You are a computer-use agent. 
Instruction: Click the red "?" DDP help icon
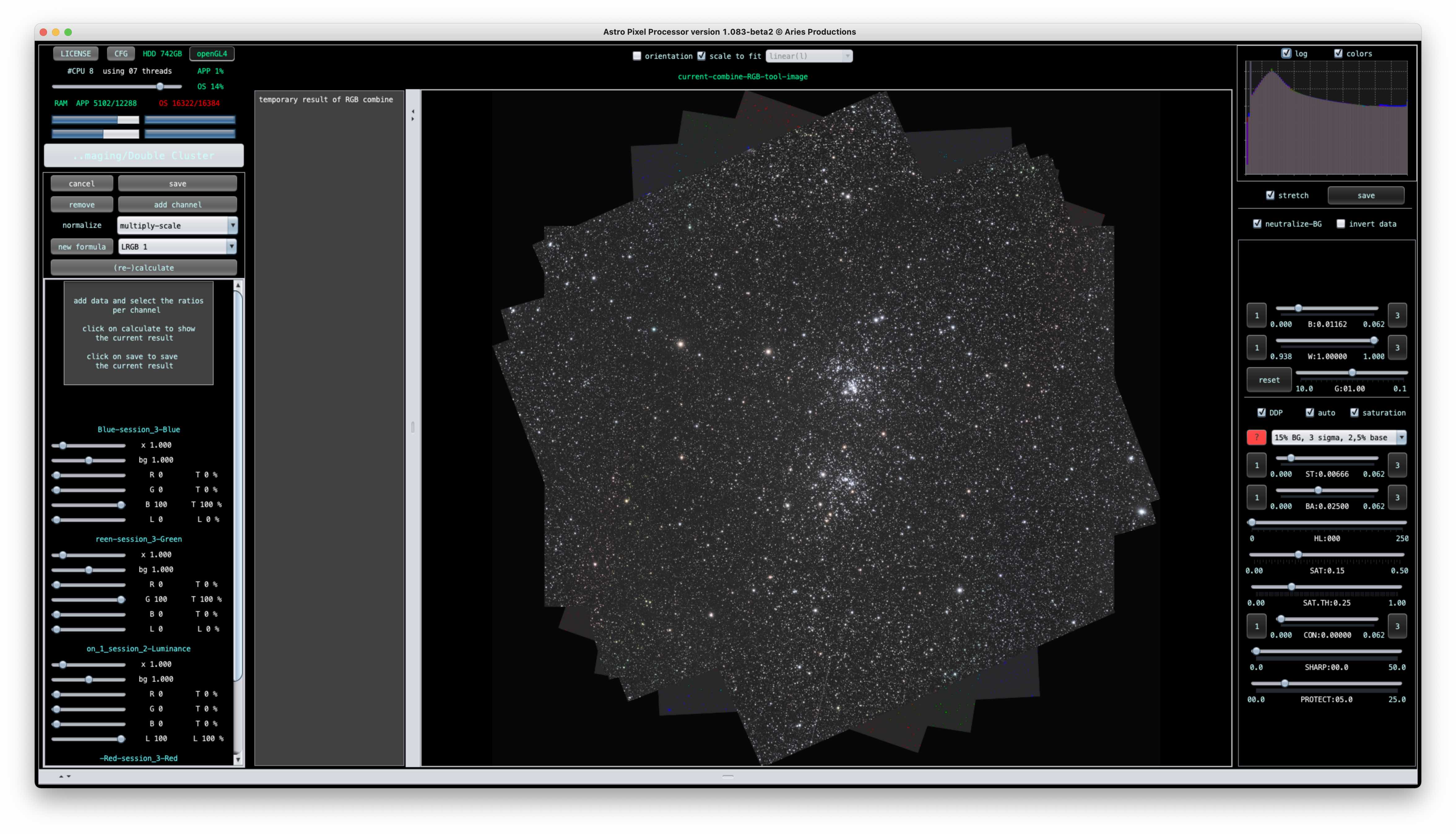coord(1257,437)
